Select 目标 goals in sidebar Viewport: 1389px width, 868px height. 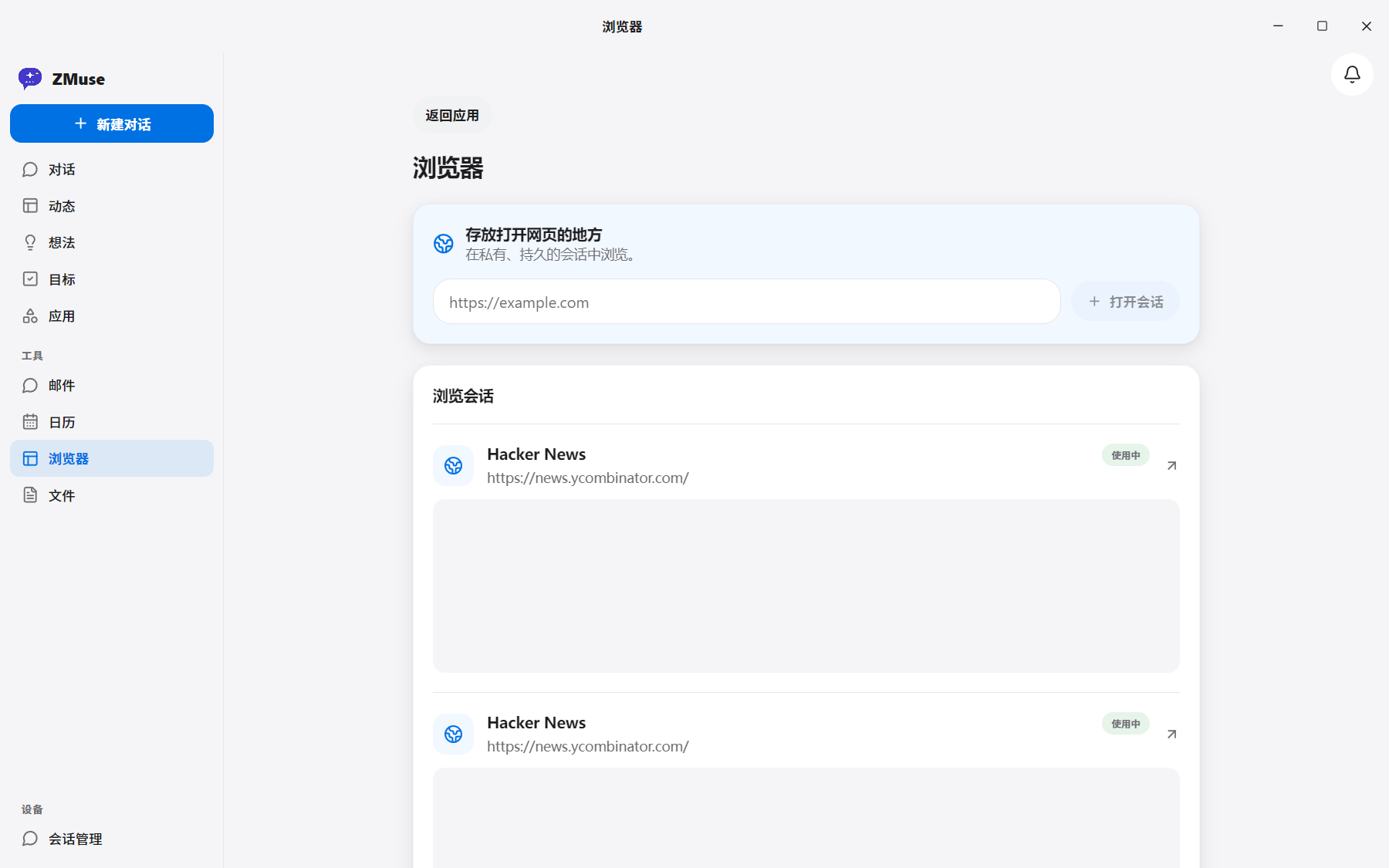112,279
